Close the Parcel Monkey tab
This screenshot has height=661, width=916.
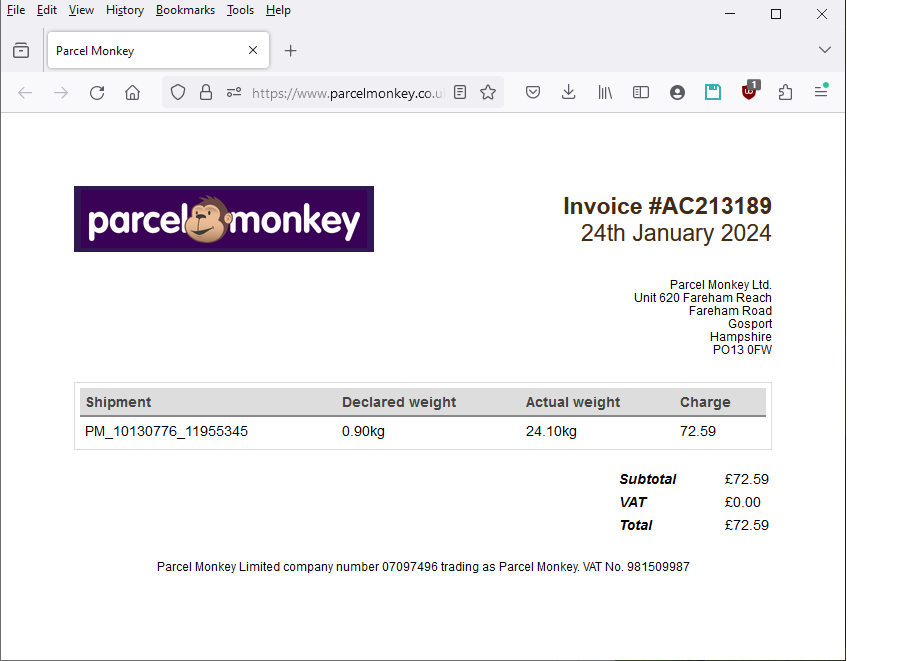coord(253,50)
